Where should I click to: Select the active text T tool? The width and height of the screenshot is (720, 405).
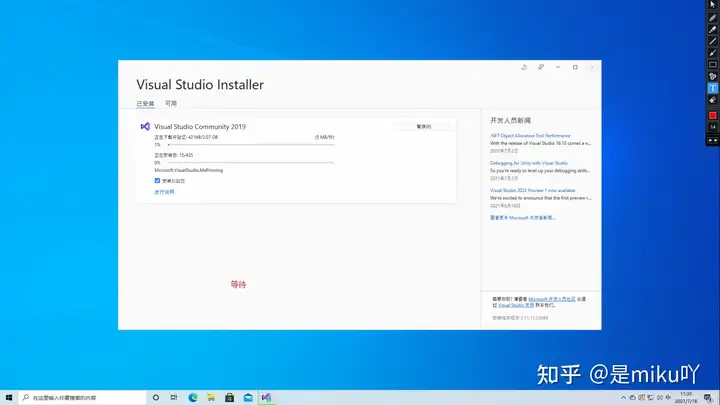click(x=712, y=88)
